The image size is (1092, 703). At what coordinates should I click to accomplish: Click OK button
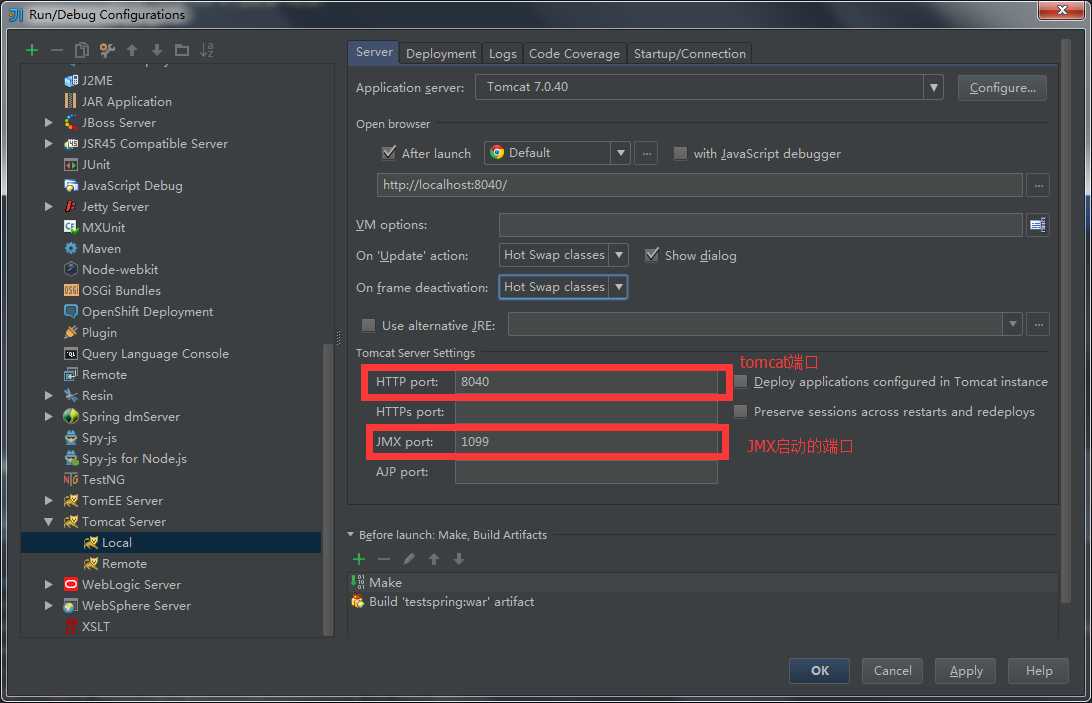[x=819, y=670]
